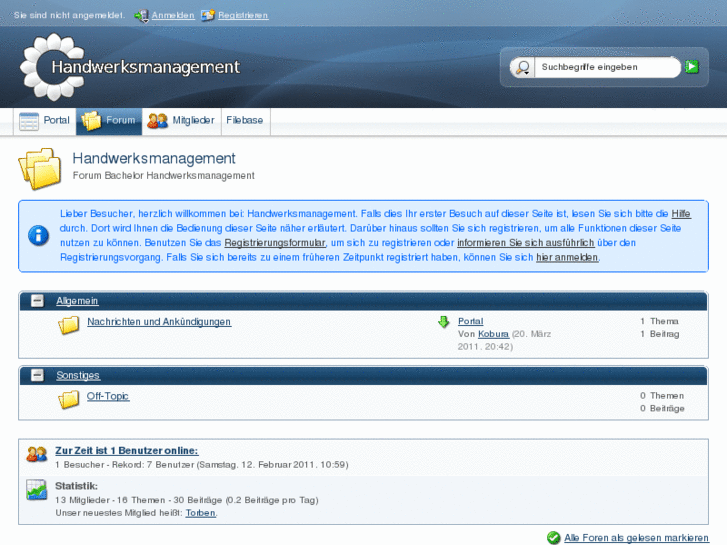Screen dimensions: 727x545
Task: Open the last post titled Portal
Action: coord(471,321)
